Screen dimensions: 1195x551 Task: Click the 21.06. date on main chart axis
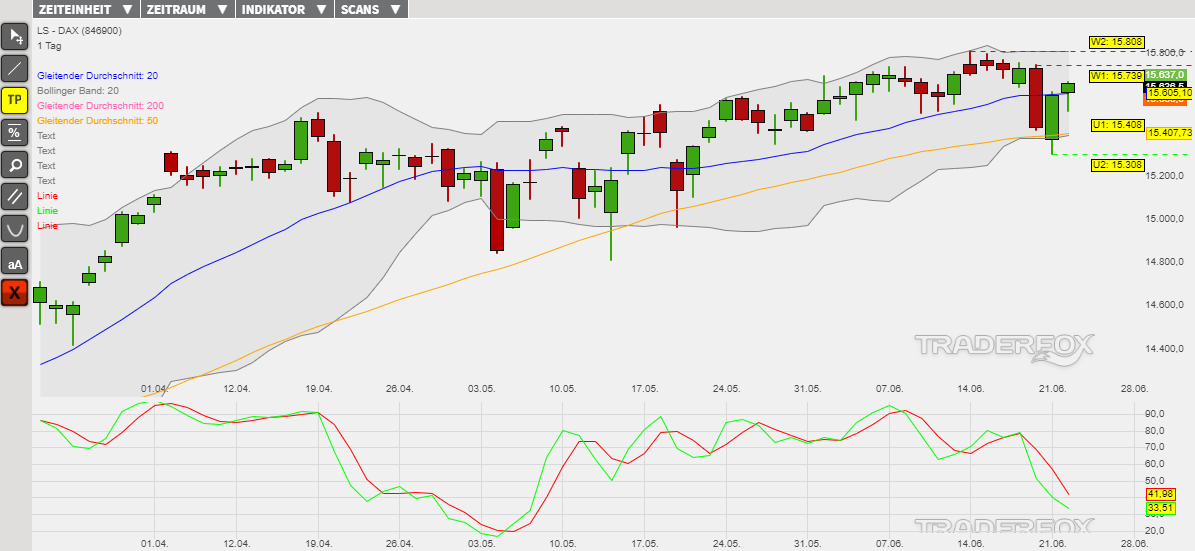[1052, 389]
